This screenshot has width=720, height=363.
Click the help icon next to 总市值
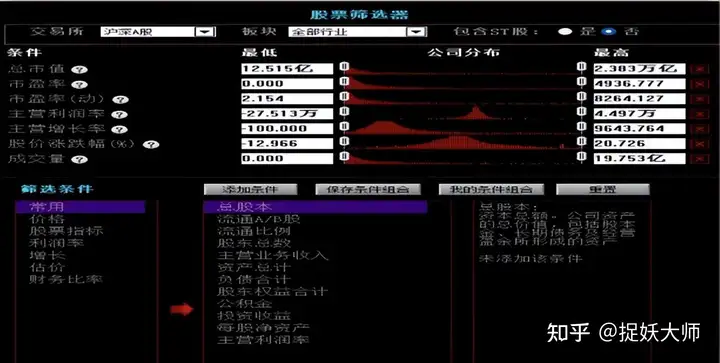pyautogui.click(x=79, y=70)
